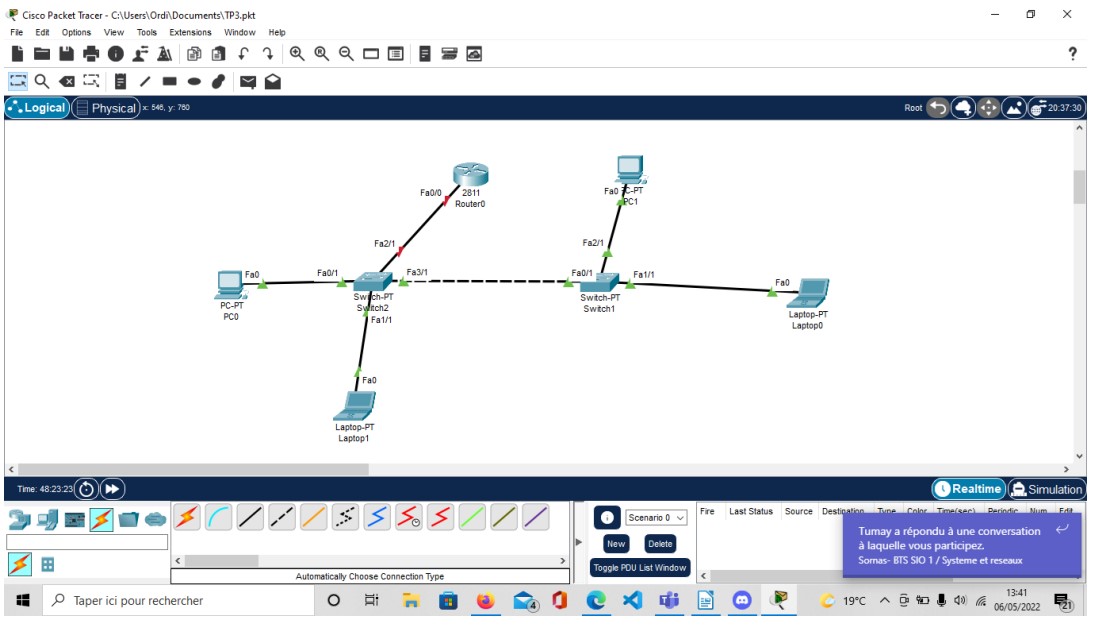Click the New scenario button

tap(616, 543)
